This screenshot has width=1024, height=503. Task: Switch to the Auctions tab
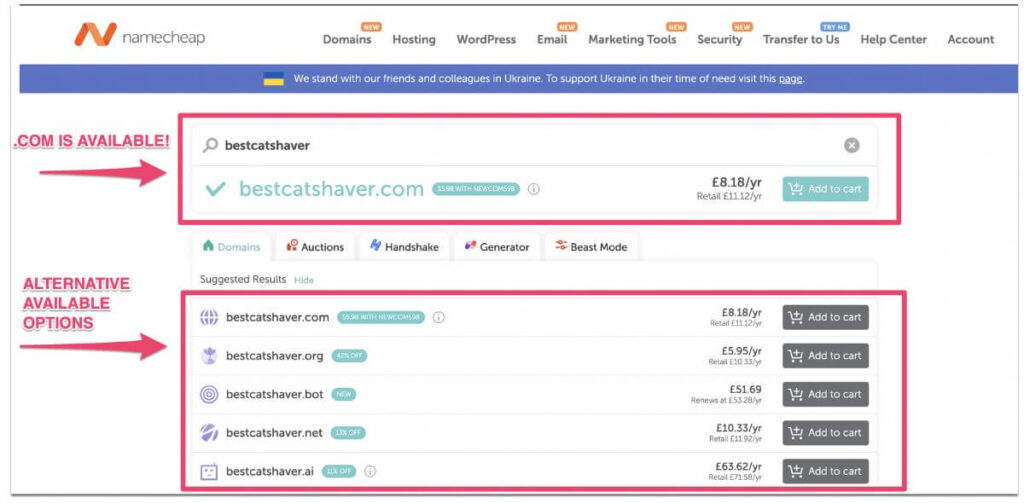point(315,247)
